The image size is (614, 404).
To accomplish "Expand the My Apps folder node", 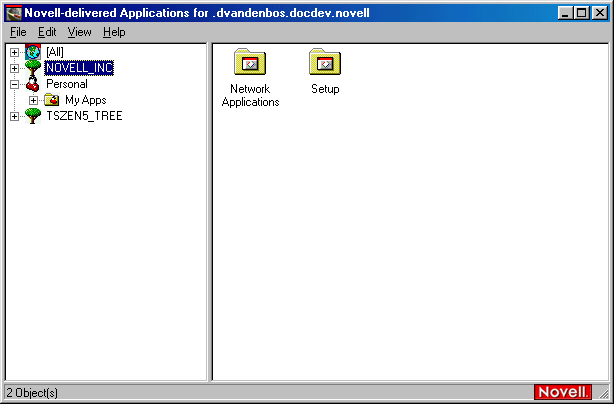I will click(x=33, y=100).
